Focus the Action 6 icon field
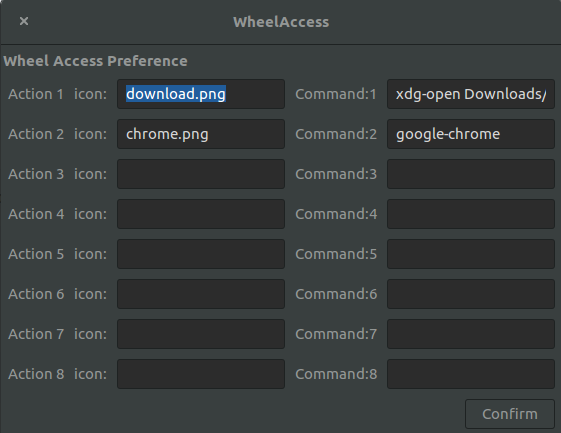561x433 pixels. coord(201,295)
